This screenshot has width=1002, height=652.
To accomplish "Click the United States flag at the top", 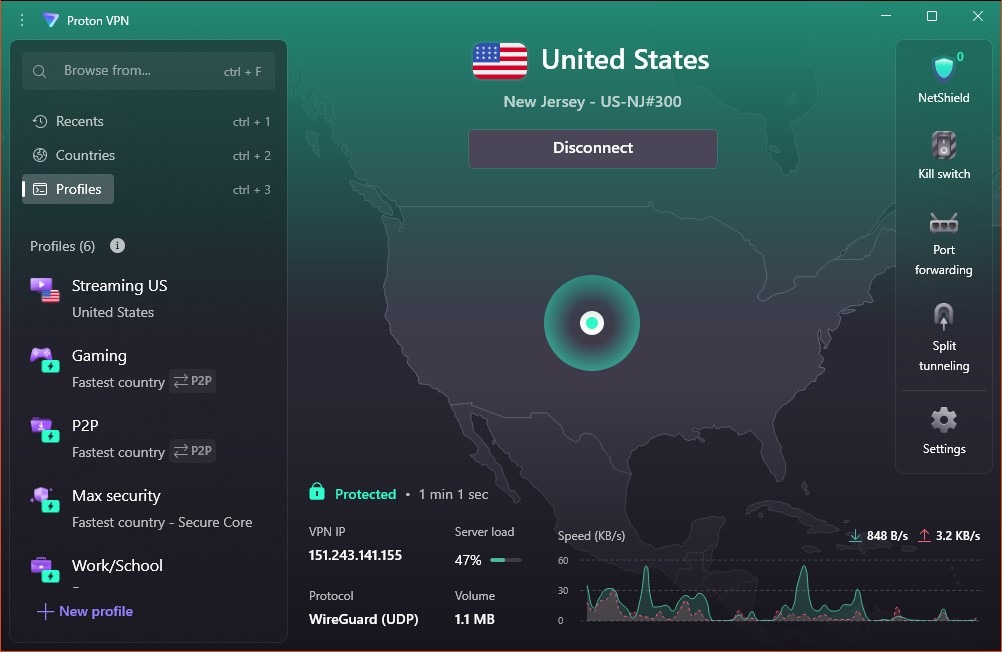I will 499,60.
